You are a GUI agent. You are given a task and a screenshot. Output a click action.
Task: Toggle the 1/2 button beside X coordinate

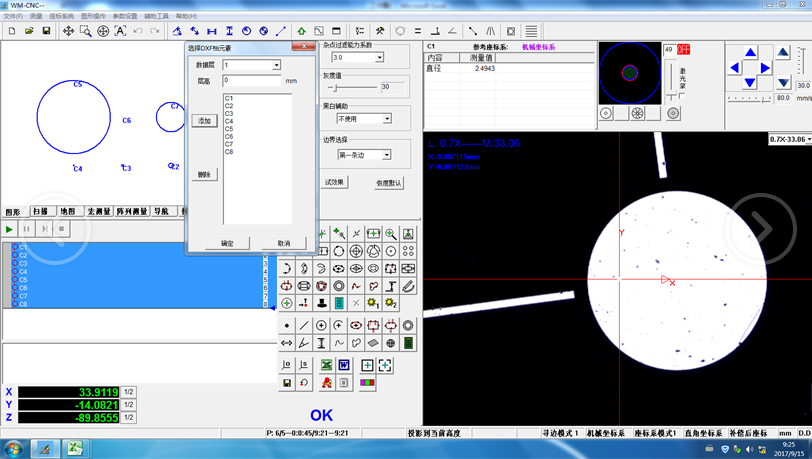(x=129, y=392)
